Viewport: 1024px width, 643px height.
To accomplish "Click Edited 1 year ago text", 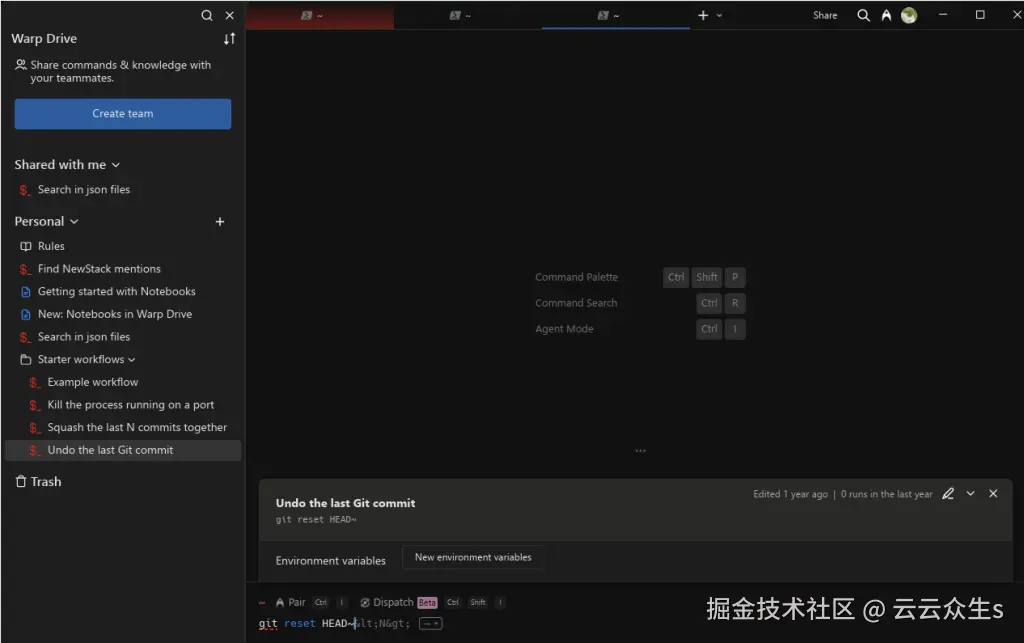I will [x=790, y=494].
